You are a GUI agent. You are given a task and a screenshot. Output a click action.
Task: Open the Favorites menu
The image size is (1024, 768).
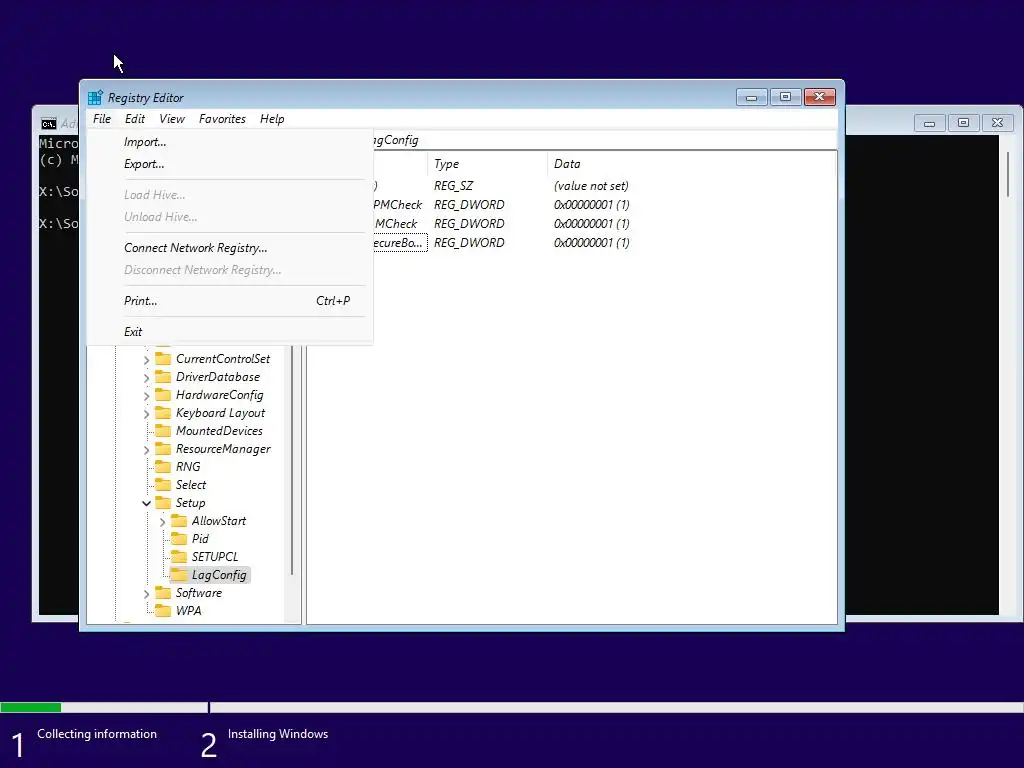(222, 119)
